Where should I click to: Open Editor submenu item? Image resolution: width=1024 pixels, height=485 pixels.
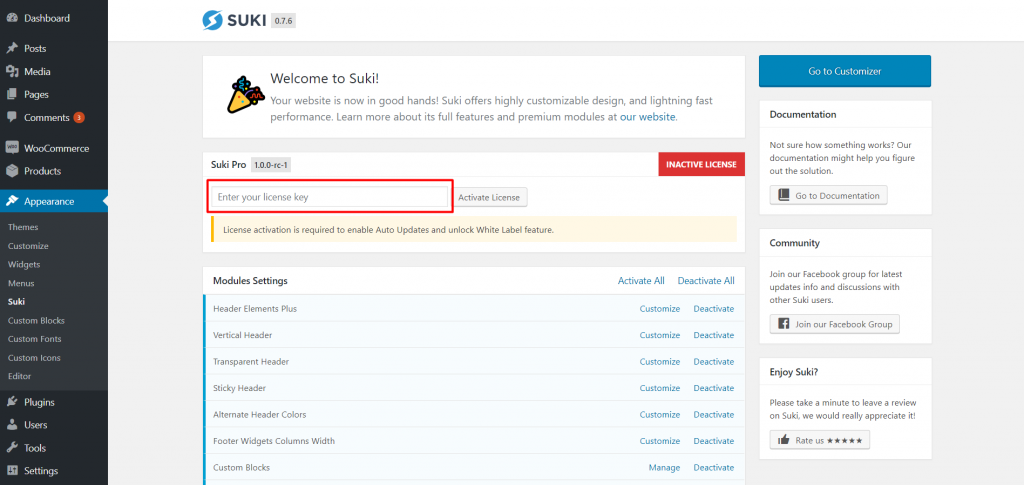click(20, 376)
